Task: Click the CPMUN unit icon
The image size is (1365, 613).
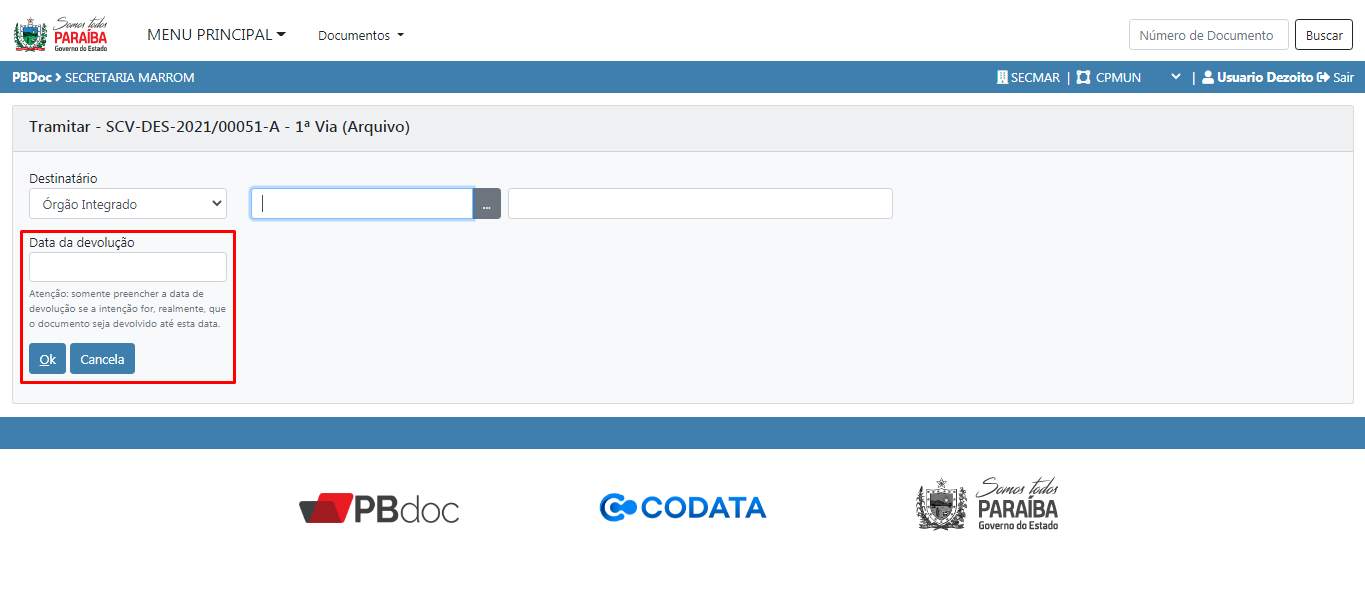Action: pos(1083,77)
